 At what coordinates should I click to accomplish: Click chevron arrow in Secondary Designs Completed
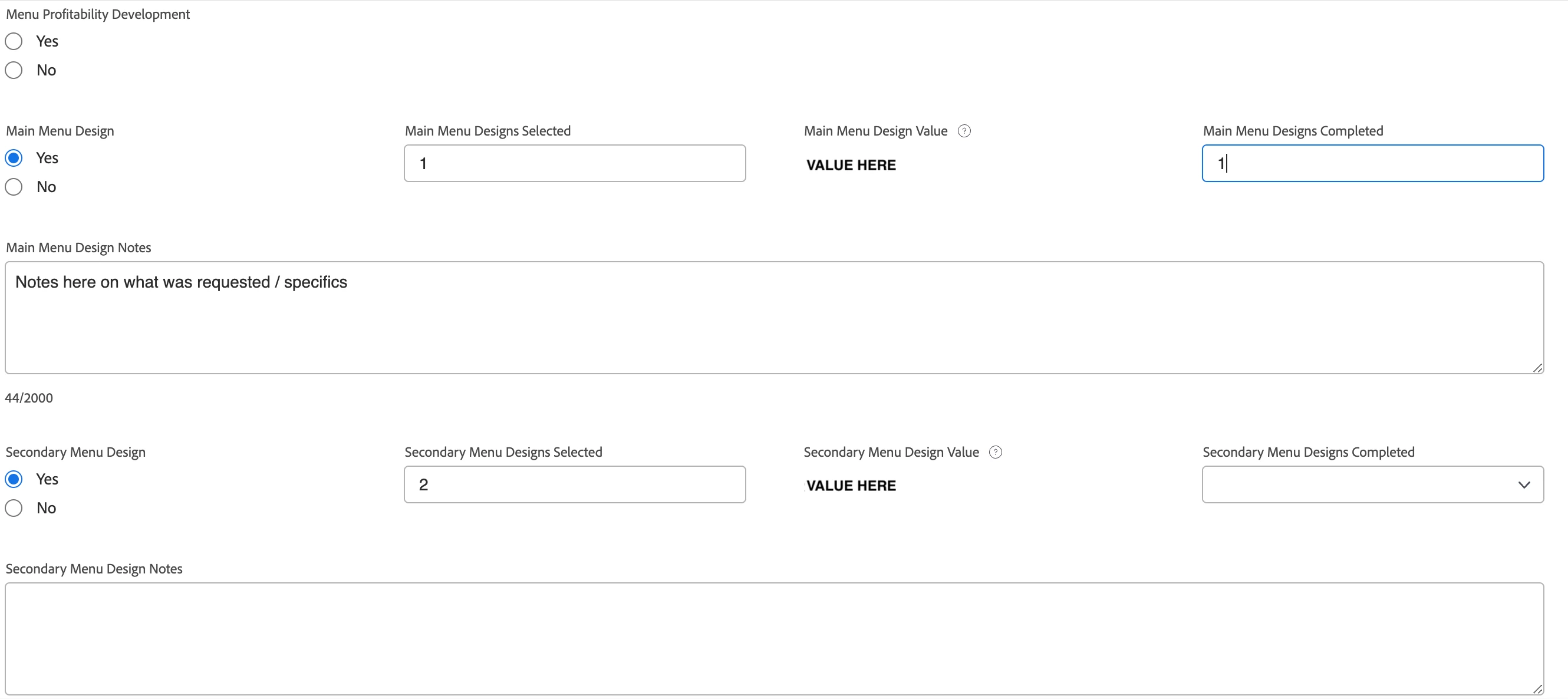(1524, 485)
